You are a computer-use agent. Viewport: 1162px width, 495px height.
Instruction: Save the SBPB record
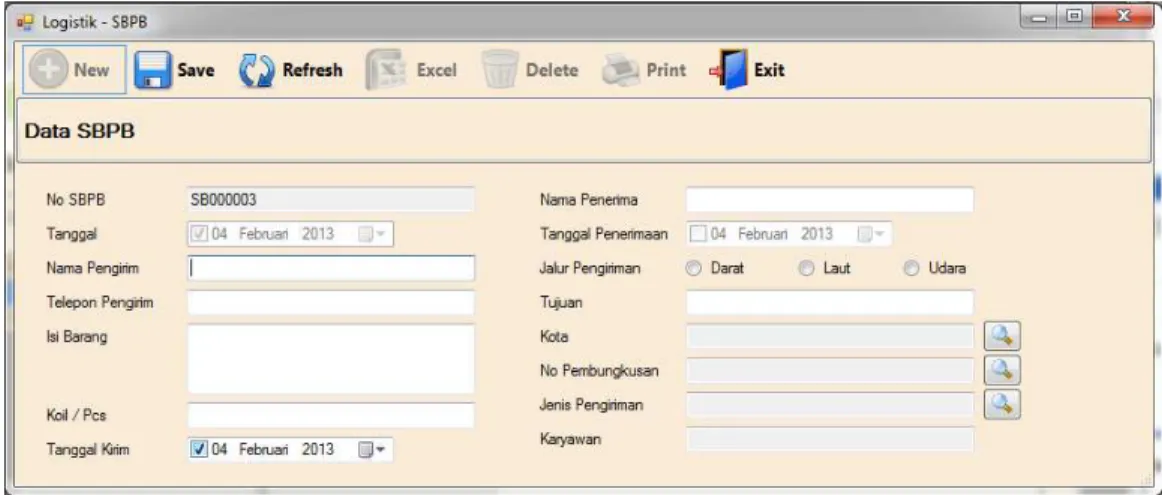point(175,70)
